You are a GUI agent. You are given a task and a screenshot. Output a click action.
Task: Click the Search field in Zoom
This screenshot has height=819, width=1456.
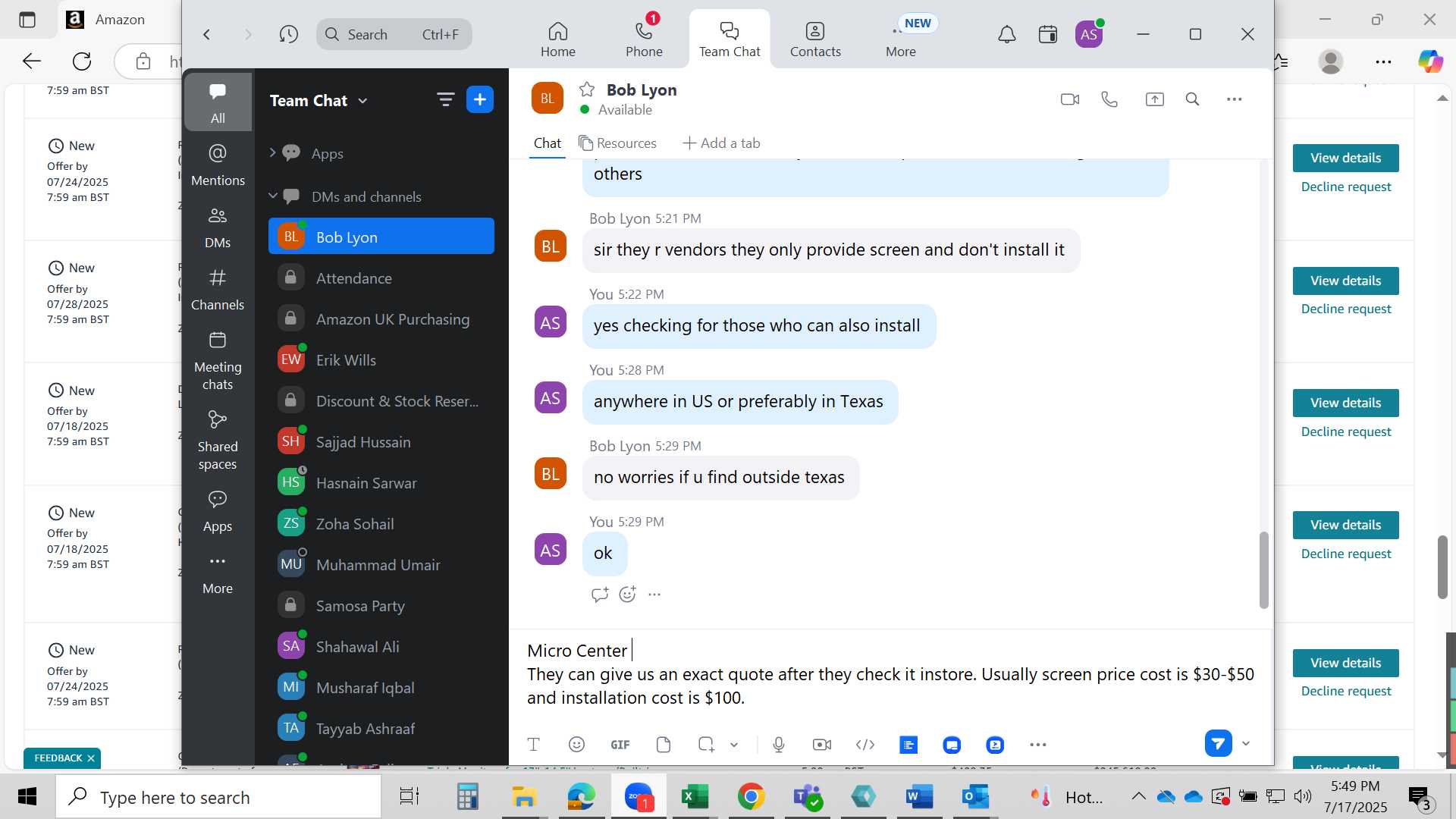pos(394,34)
